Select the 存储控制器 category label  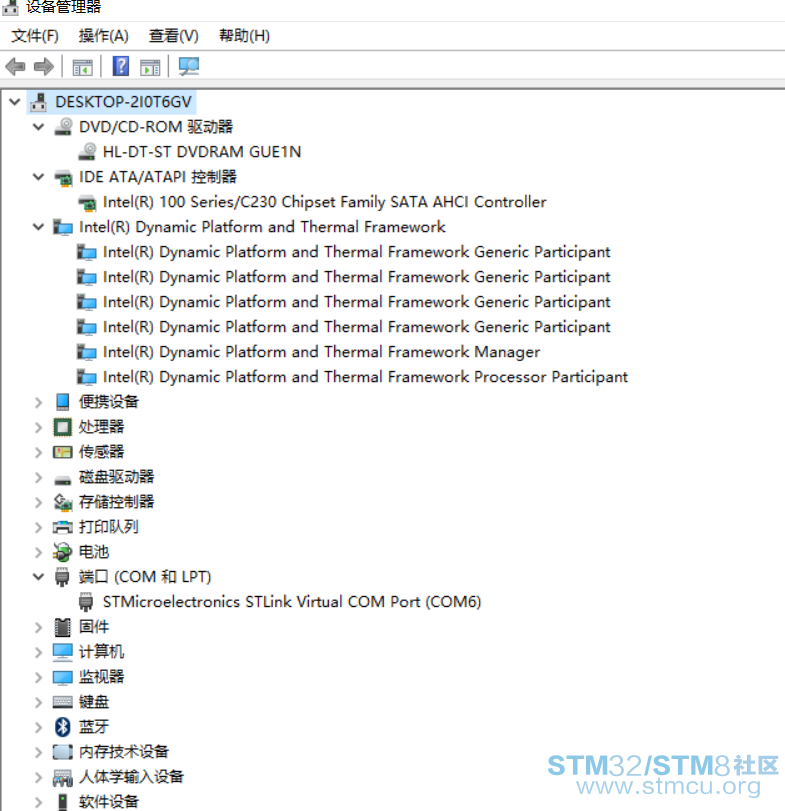(x=116, y=502)
